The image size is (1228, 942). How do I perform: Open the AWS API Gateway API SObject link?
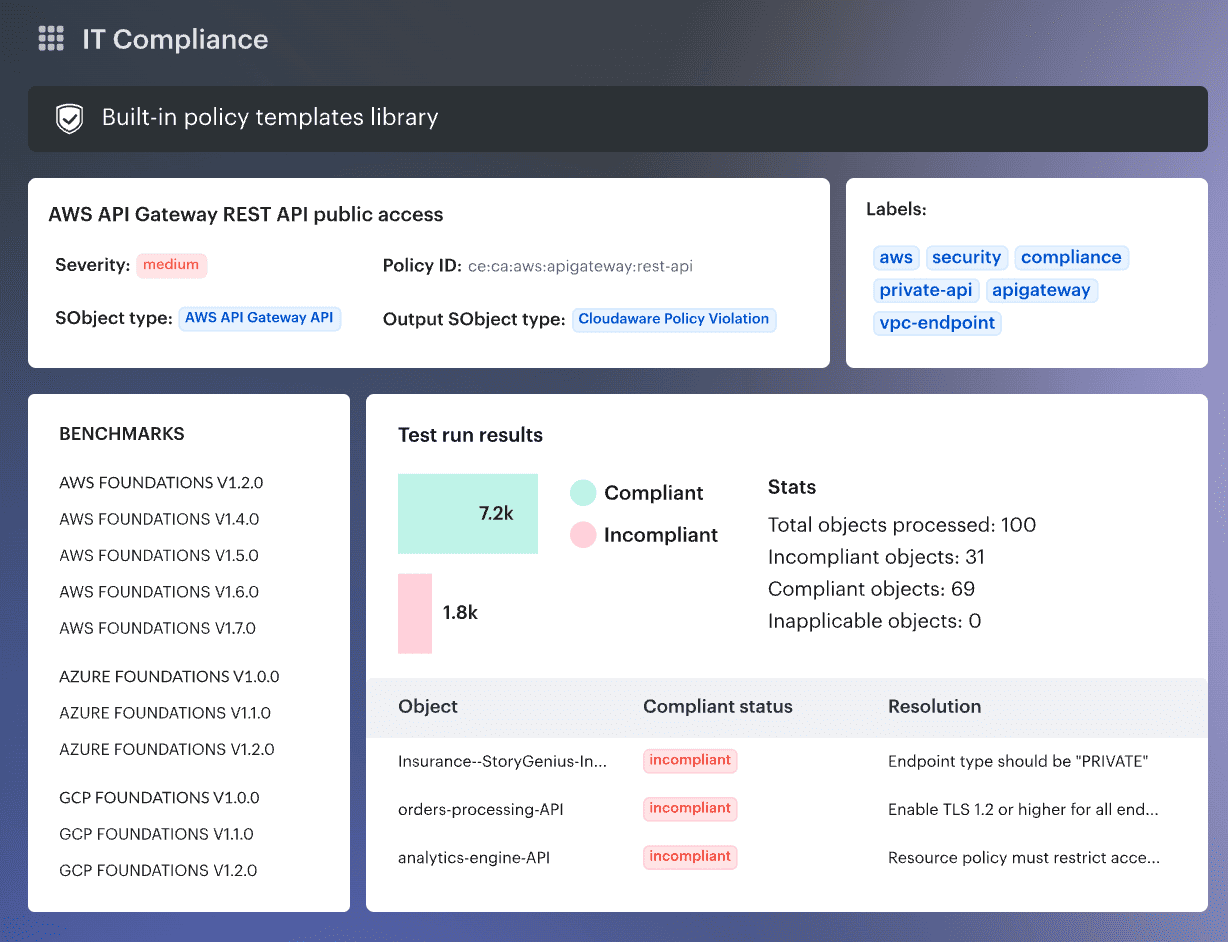(259, 317)
